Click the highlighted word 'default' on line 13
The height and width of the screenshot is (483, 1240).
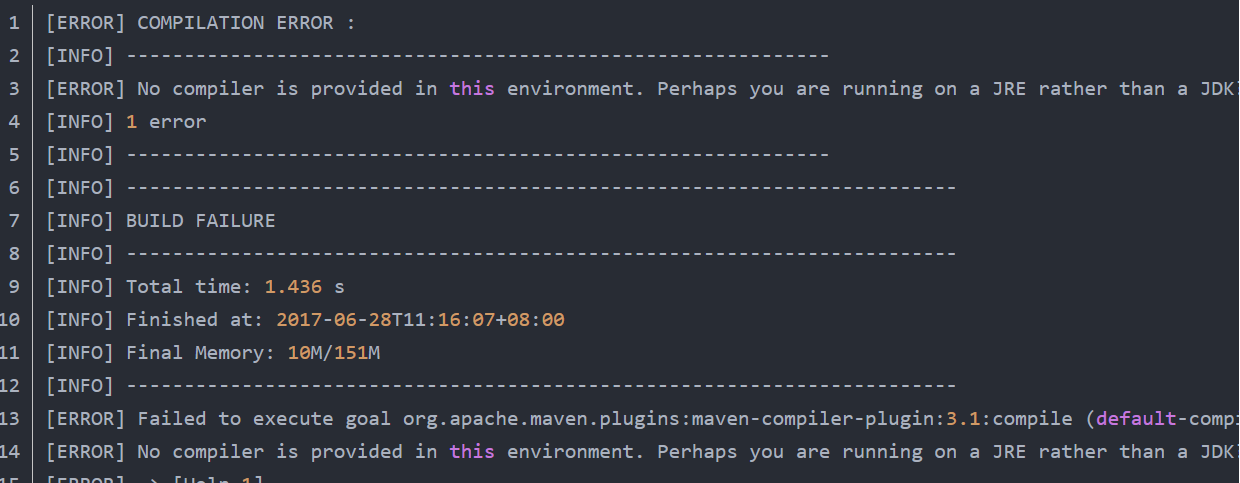(x=1136, y=418)
